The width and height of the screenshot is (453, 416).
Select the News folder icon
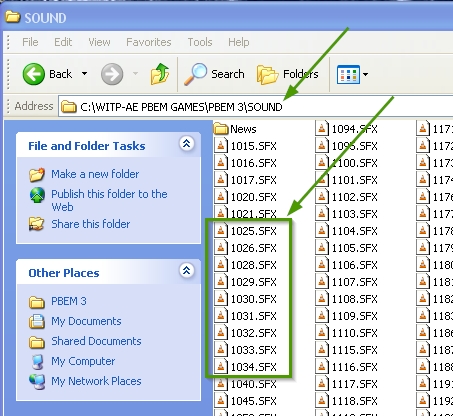(220, 129)
